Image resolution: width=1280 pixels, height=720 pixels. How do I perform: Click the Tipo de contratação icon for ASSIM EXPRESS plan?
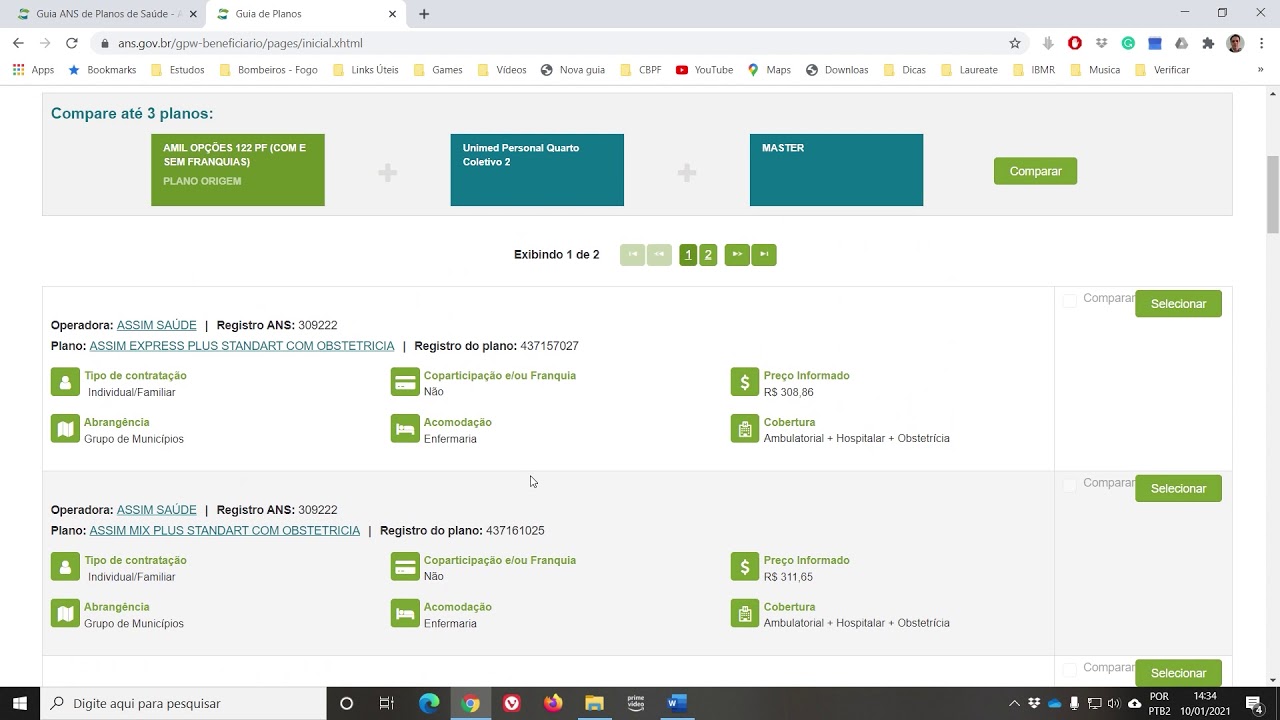click(65, 383)
